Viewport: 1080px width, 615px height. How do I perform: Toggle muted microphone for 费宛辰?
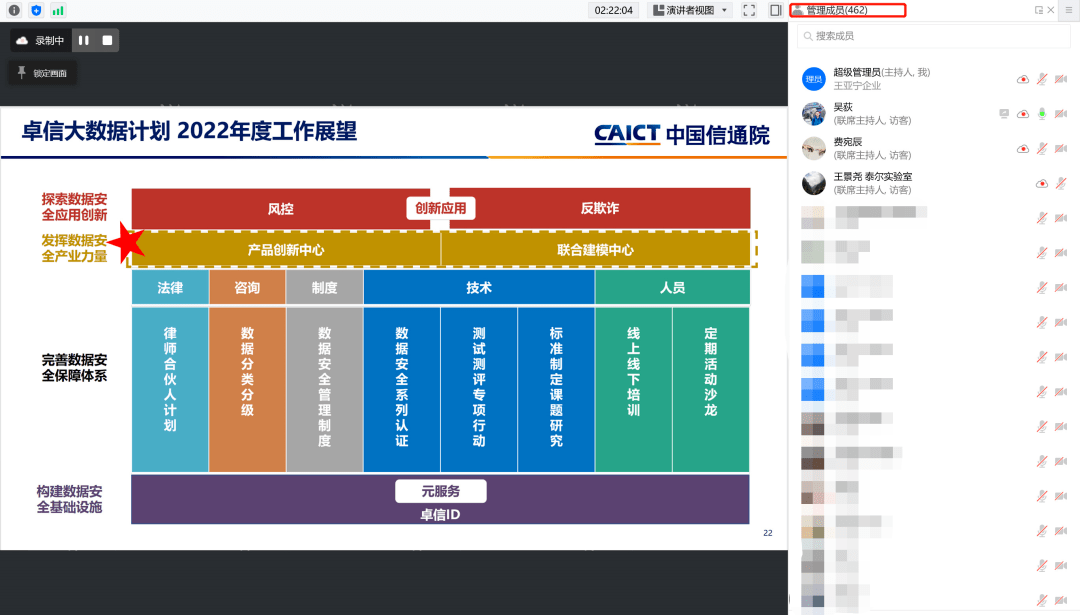pos(1042,149)
